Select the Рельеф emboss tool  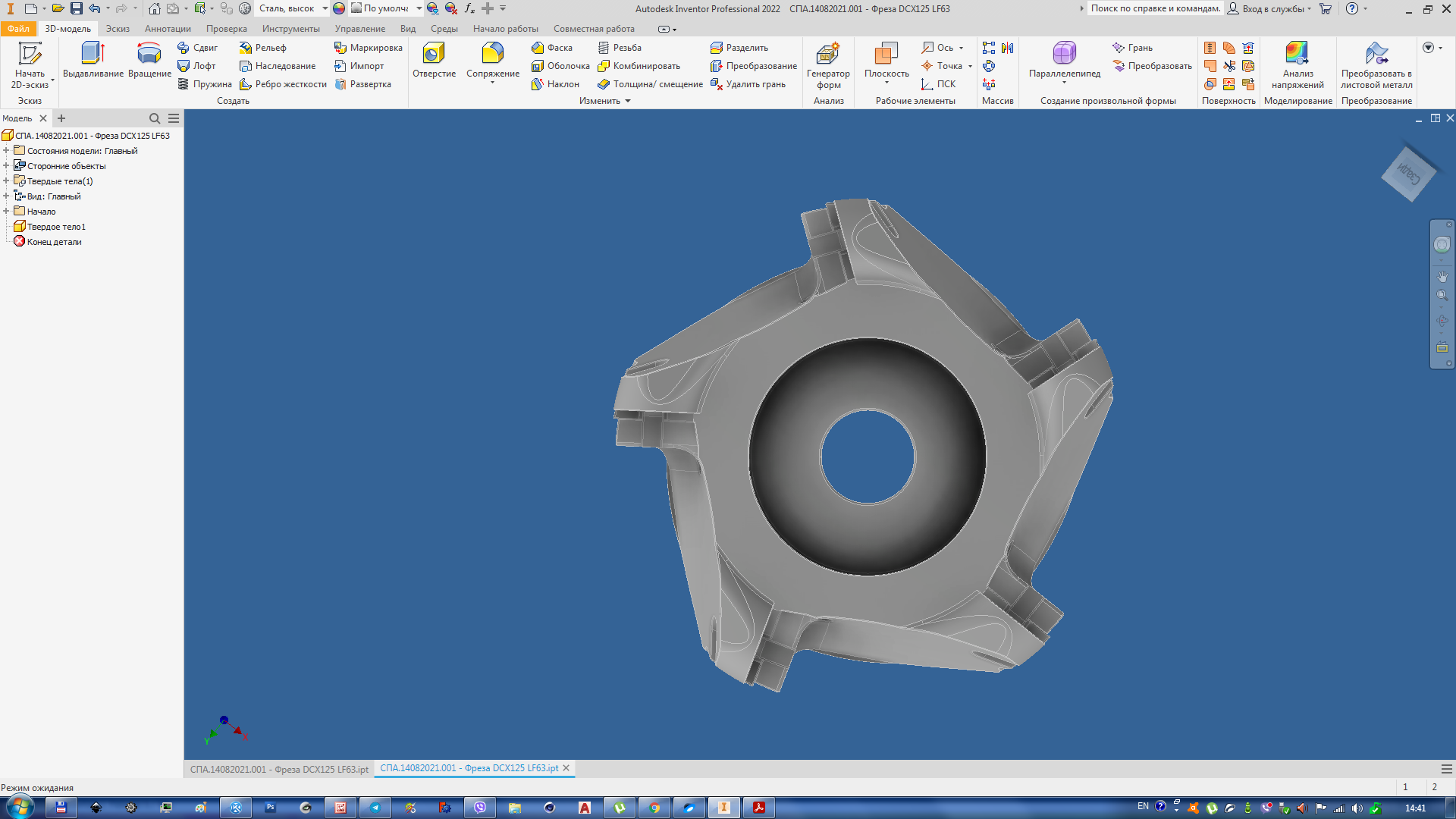262,48
